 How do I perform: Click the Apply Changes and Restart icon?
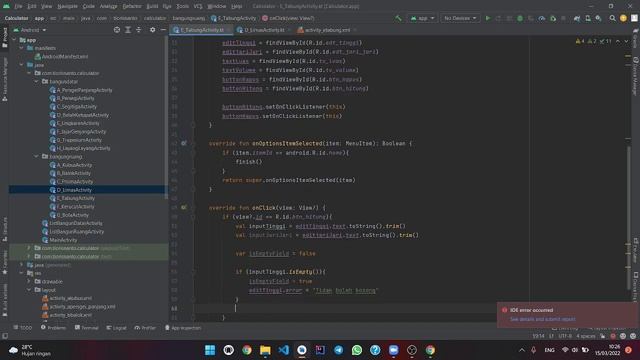click(x=498, y=18)
